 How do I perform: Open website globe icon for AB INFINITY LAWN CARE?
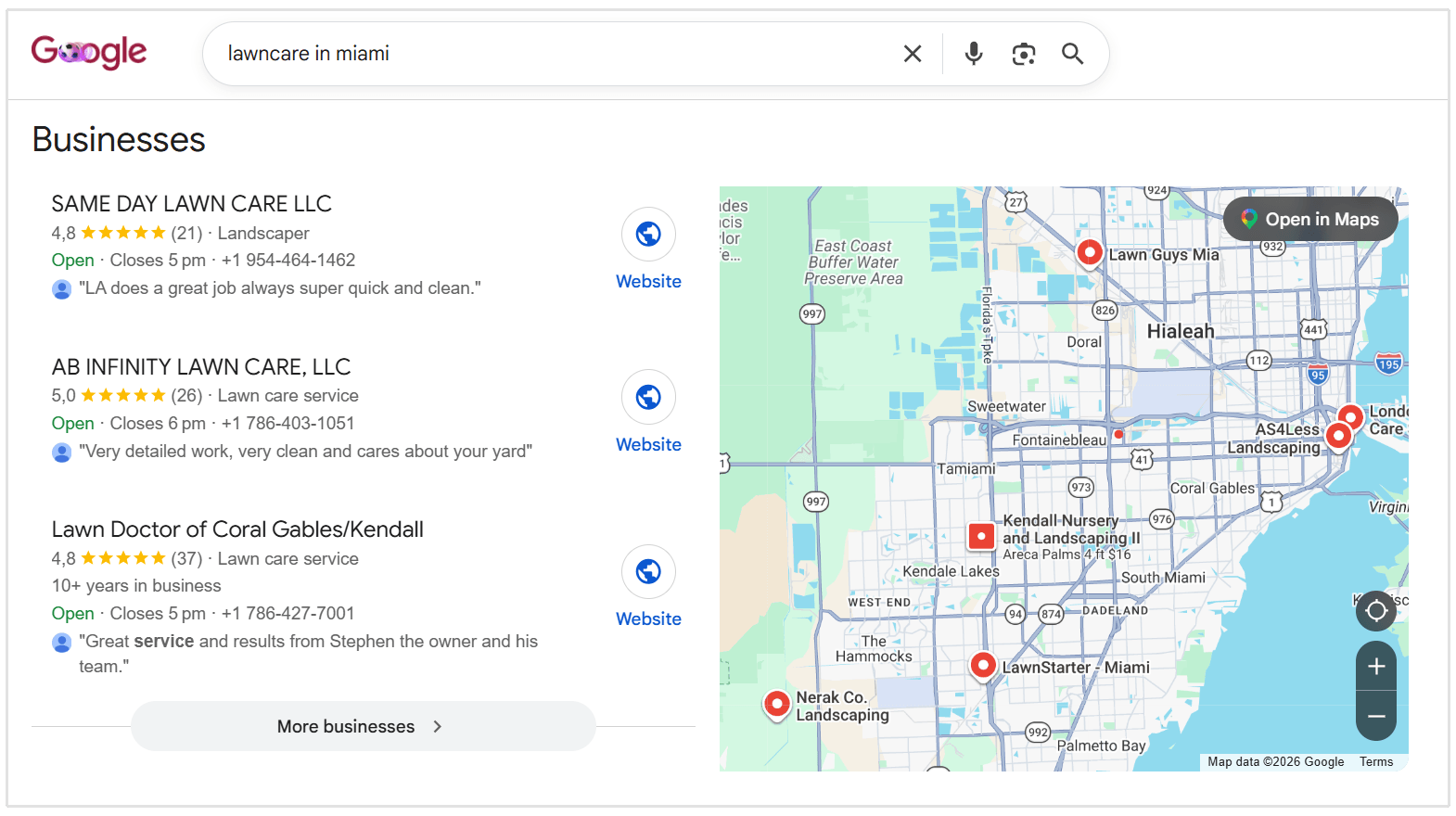648,397
